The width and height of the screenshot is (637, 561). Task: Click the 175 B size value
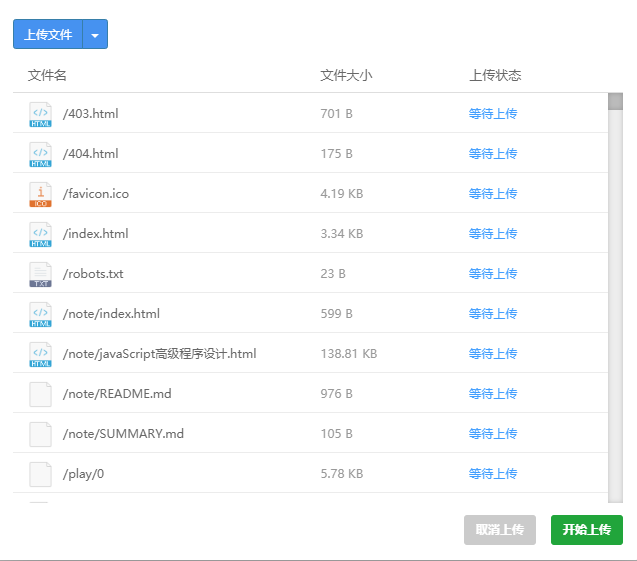click(336, 154)
